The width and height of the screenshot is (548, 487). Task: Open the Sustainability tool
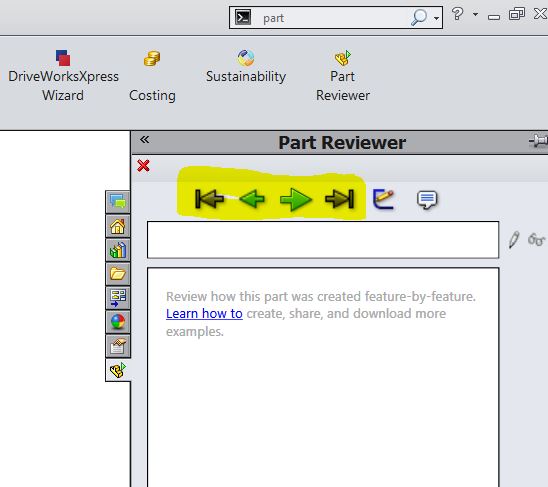pyautogui.click(x=246, y=67)
